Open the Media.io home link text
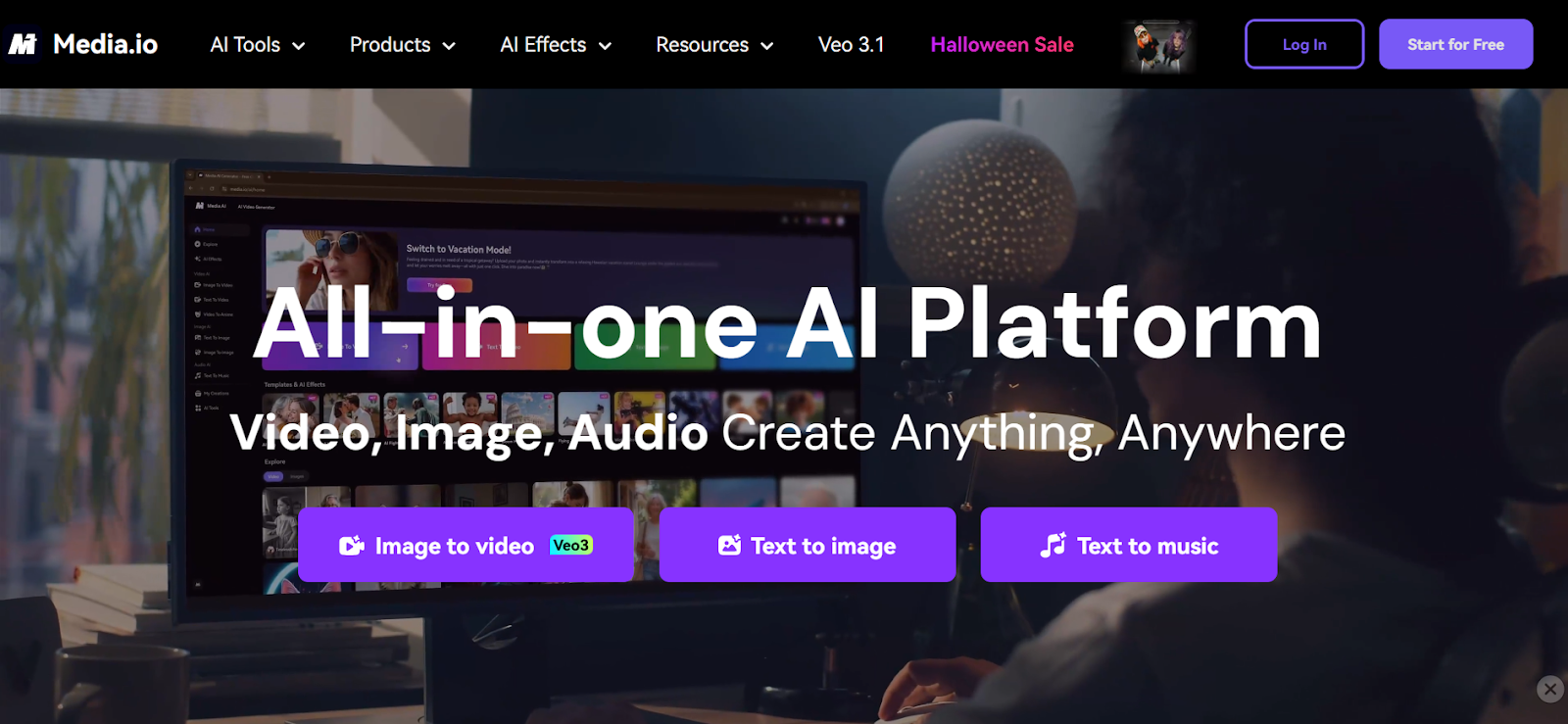This screenshot has width=1568, height=724. click(x=105, y=44)
